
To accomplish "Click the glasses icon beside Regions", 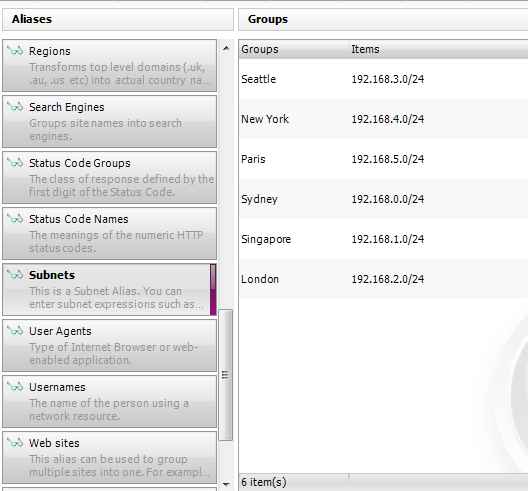I will 15,51.
